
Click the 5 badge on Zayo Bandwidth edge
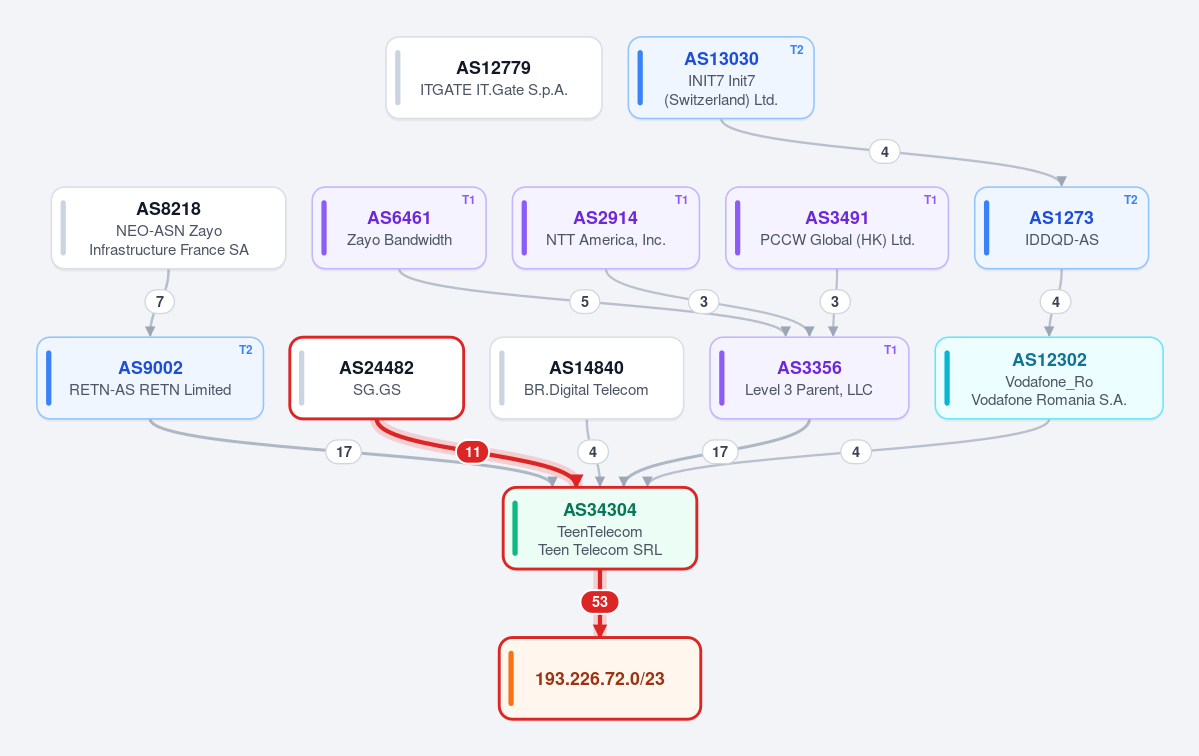click(x=585, y=301)
